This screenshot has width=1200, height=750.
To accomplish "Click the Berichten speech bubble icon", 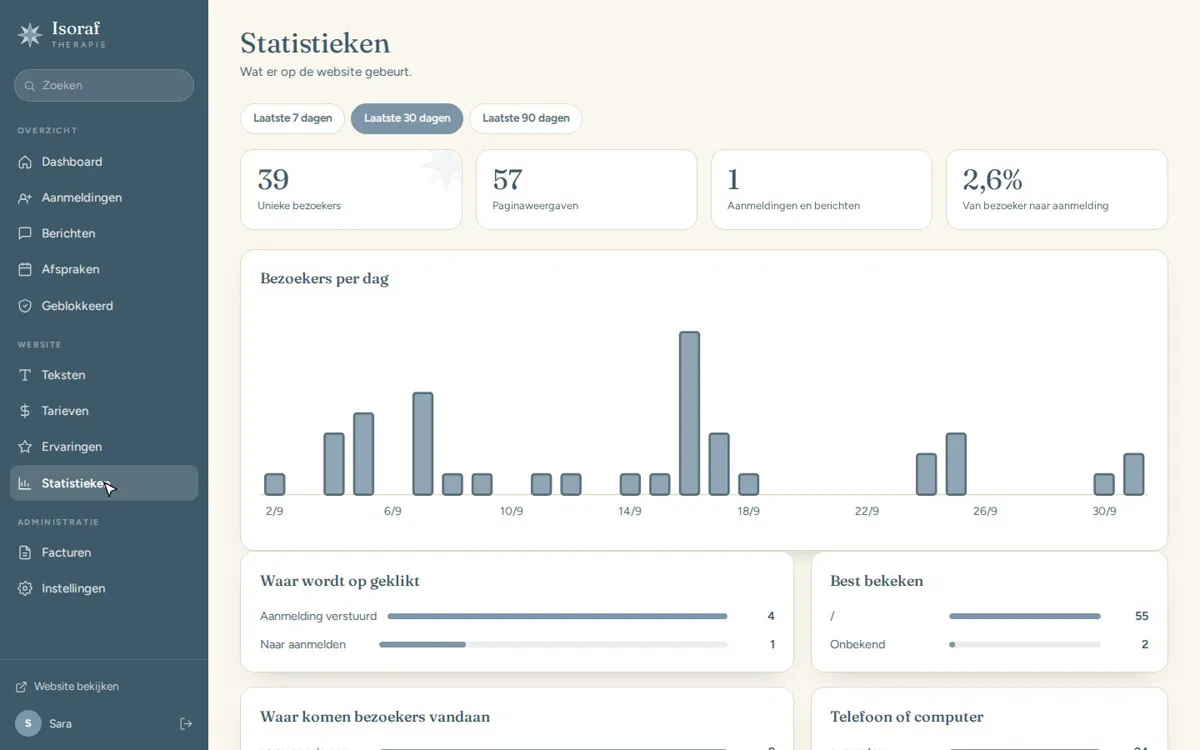I will tap(25, 234).
